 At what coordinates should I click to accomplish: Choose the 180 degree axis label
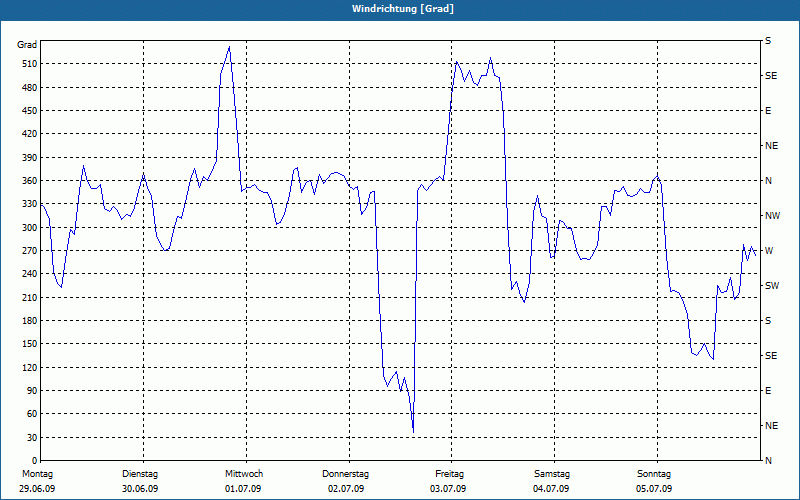tap(29, 321)
